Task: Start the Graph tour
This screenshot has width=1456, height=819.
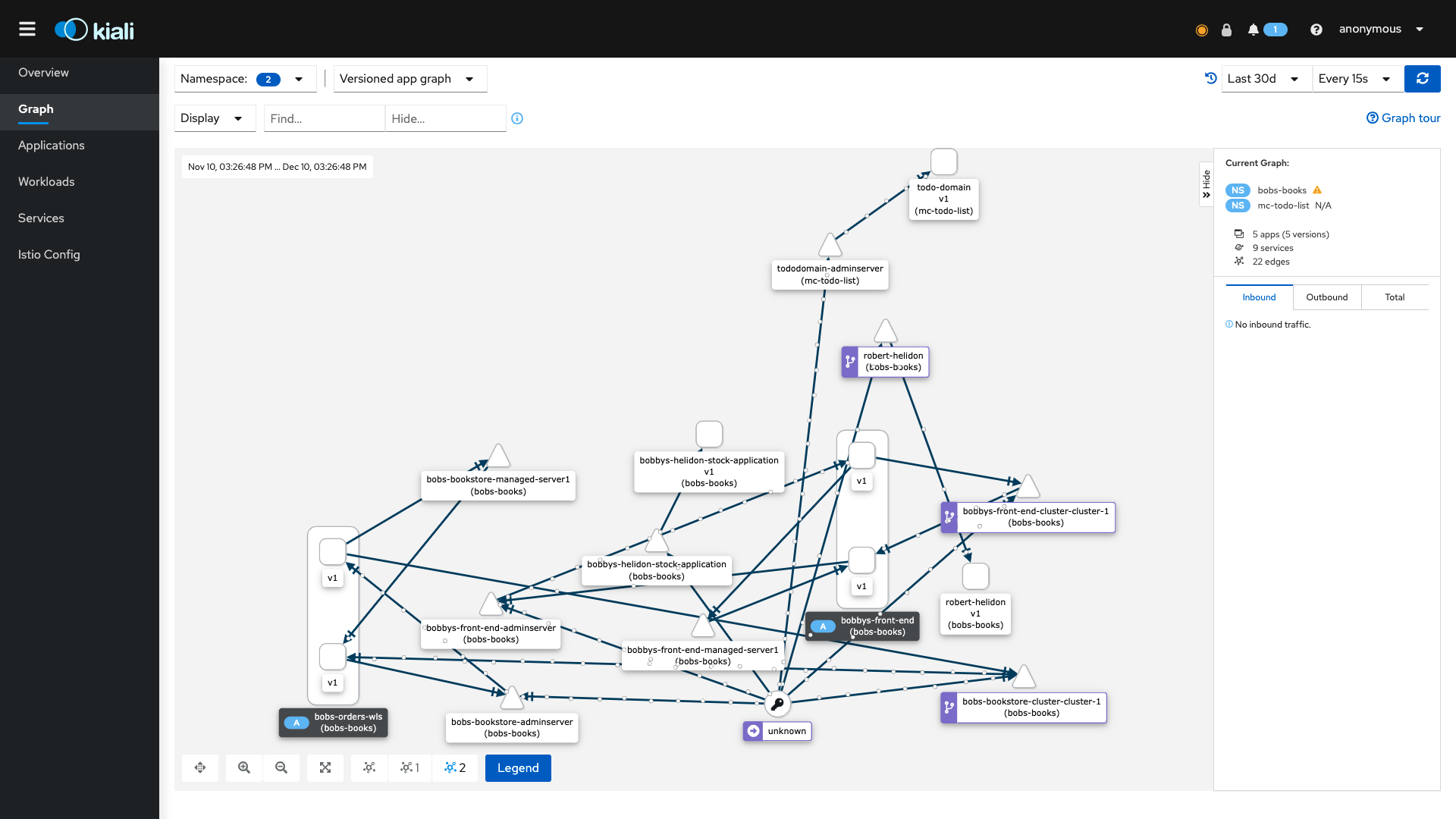Action: pos(1404,118)
